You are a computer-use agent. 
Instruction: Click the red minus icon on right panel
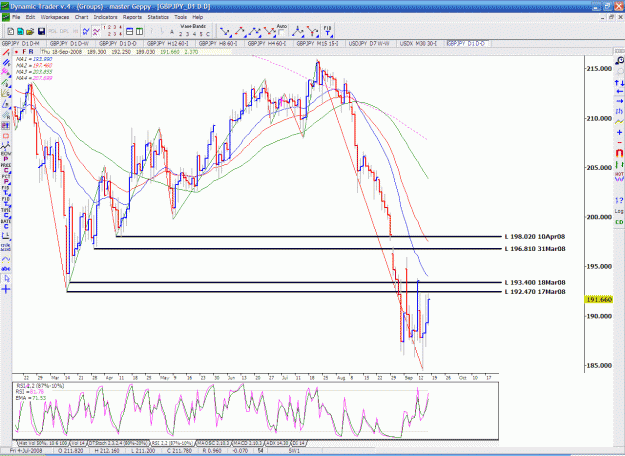[619, 142]
